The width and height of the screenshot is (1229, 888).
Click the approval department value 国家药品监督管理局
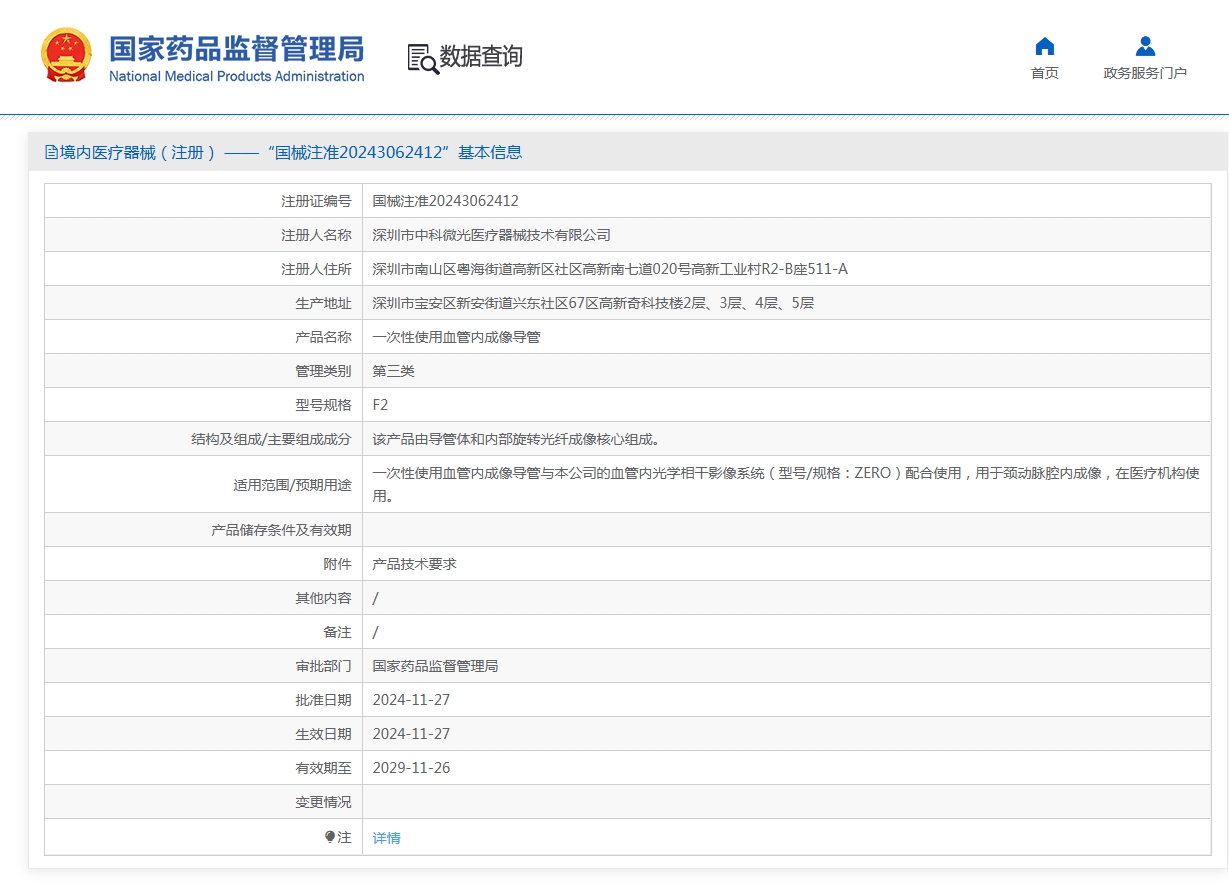pyautogui.click(x=436, y=666)
